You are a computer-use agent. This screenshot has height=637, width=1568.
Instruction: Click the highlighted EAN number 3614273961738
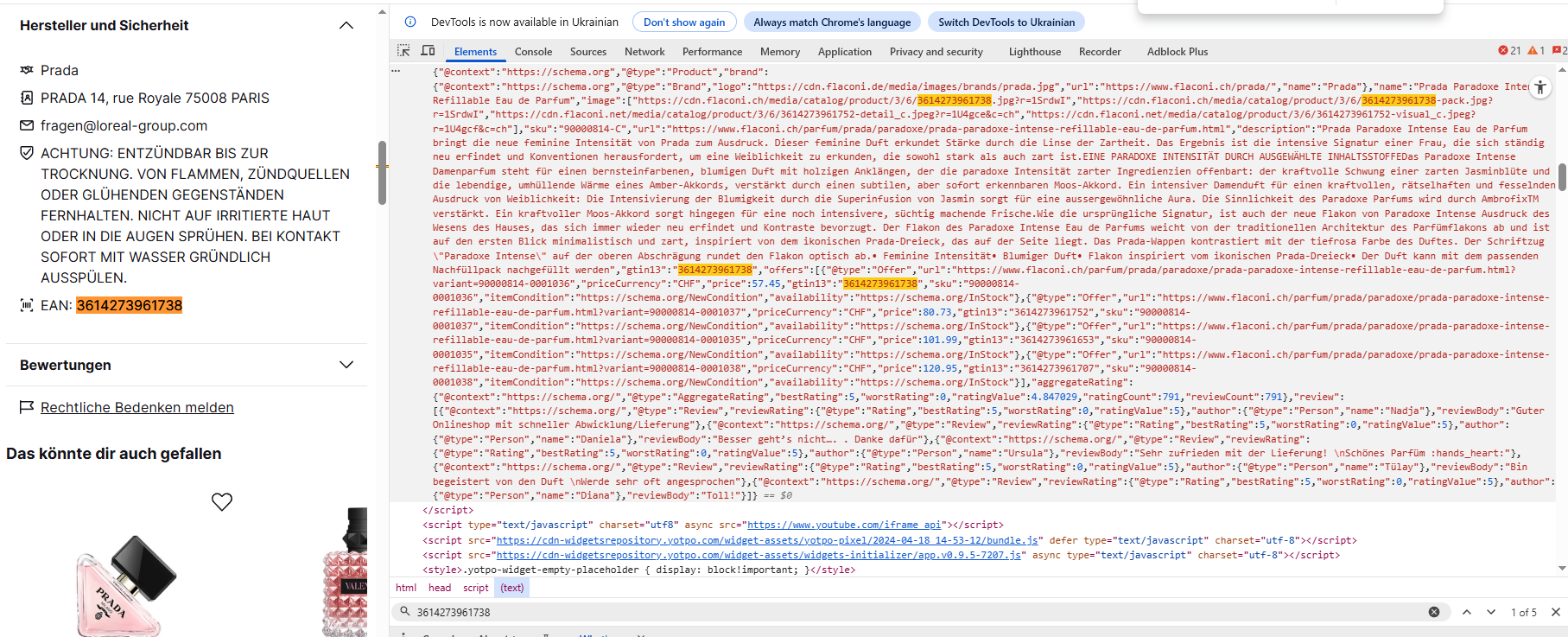coord(130,305)
